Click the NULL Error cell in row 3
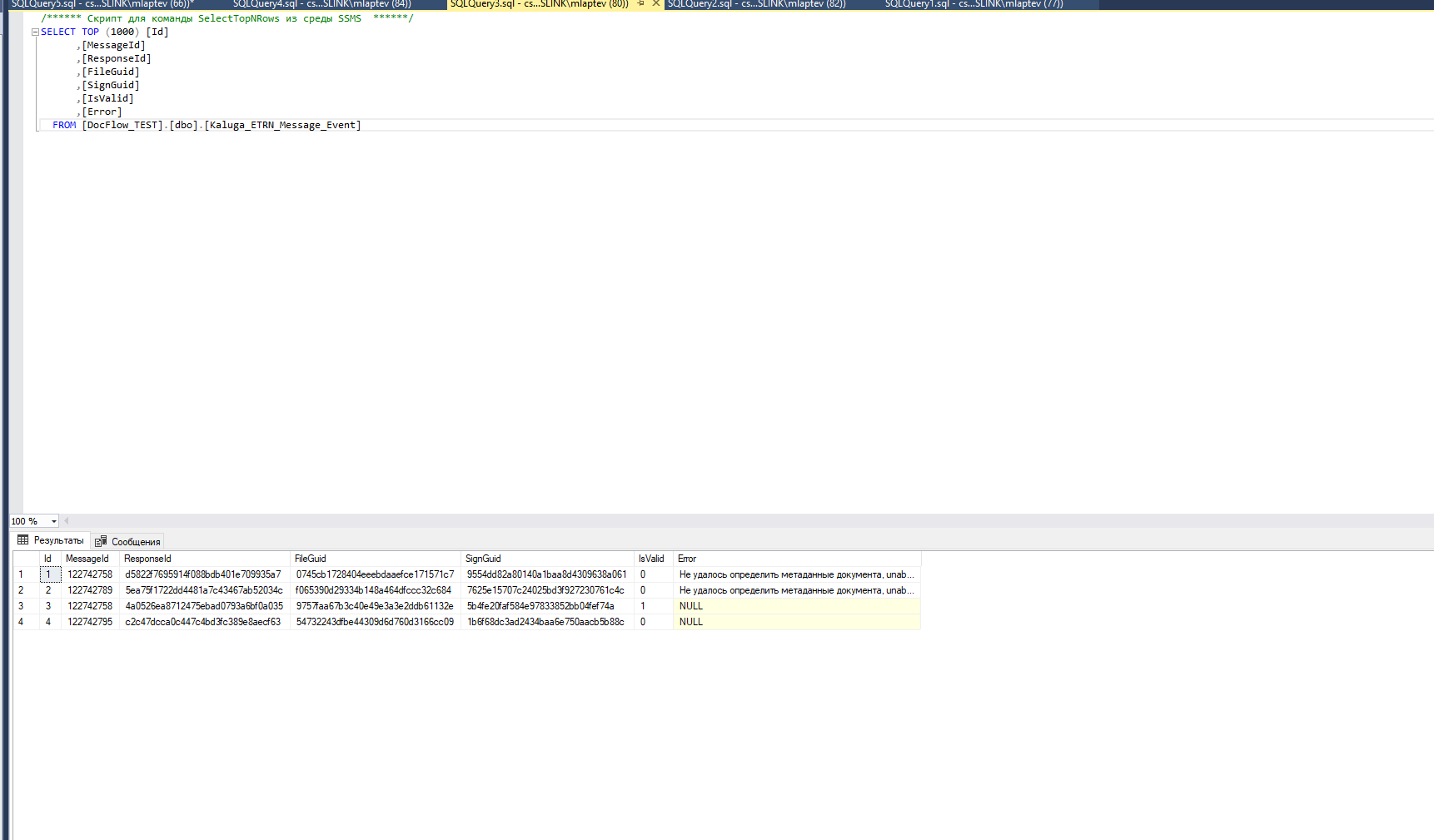Viewport: 1434px width, 840px height. coord(797,606)
